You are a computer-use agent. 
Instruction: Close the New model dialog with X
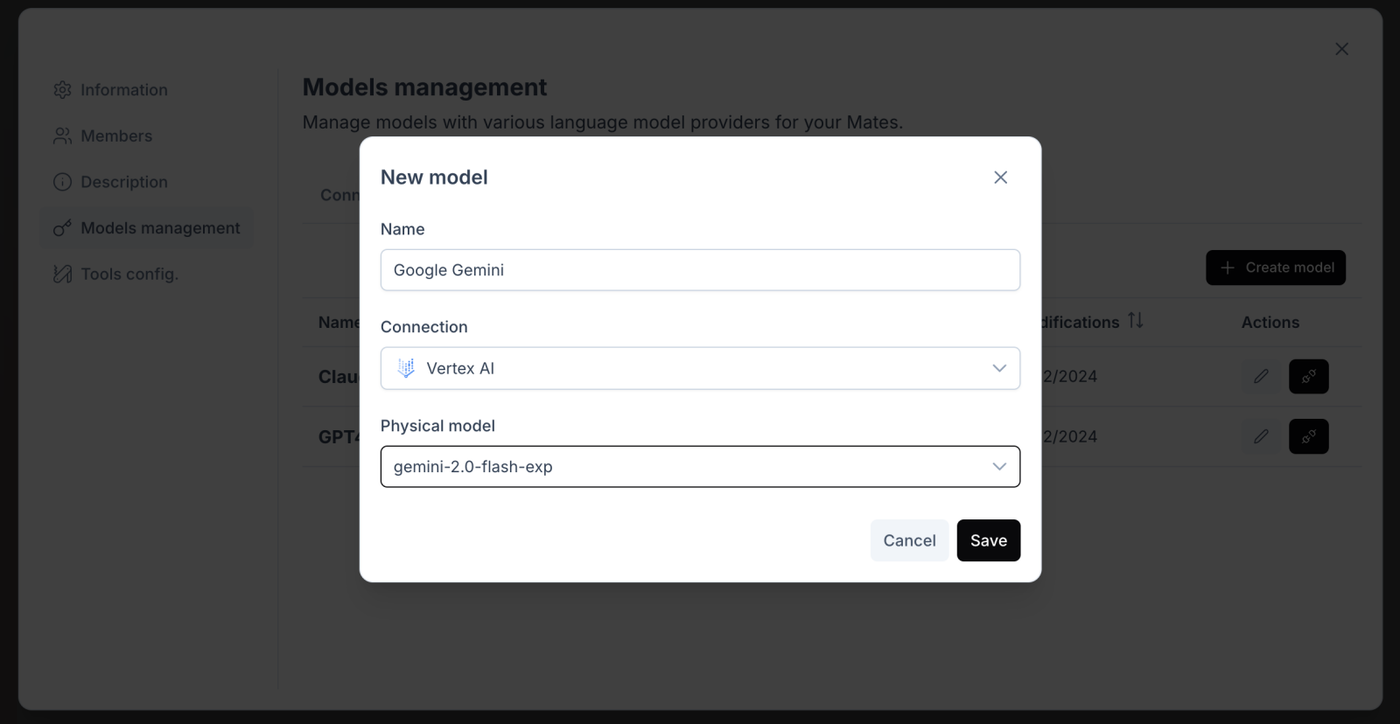tap(1000, 177)
